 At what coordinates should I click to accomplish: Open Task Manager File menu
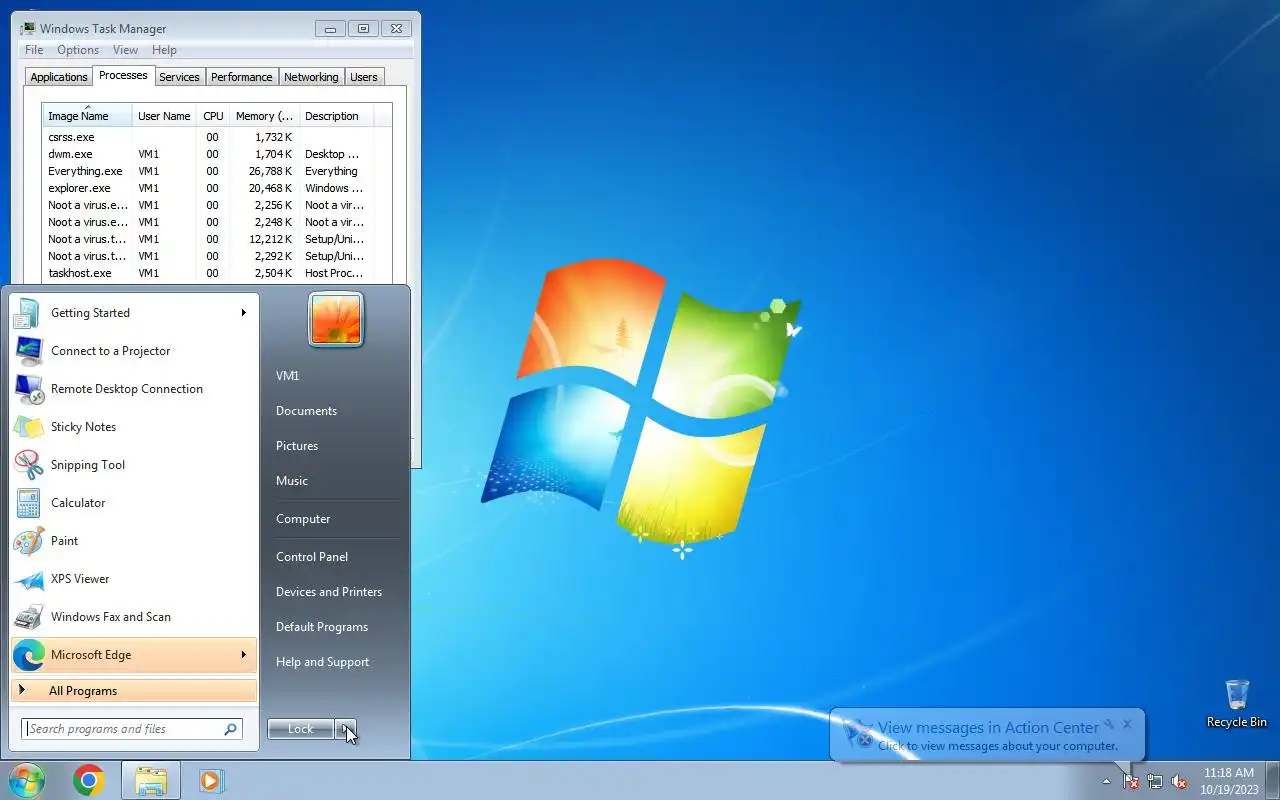[34, 50]
